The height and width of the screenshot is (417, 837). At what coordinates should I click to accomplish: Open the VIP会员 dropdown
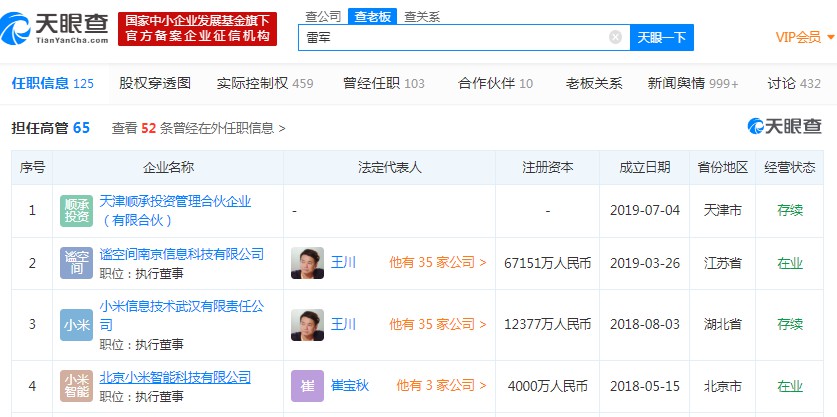[x=804, y=37]
